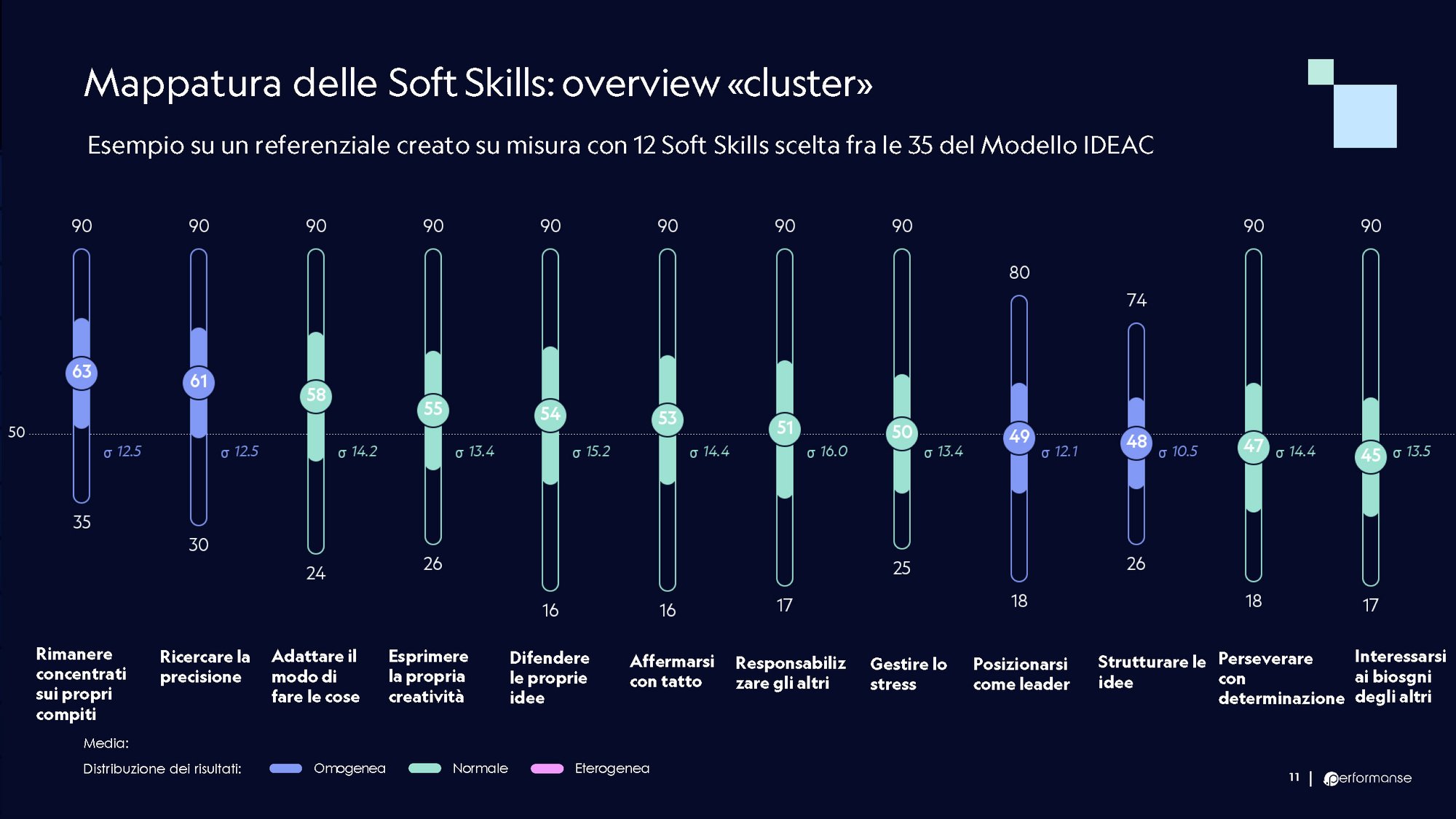Click the 50 axis baseline label

click(16, 432)
